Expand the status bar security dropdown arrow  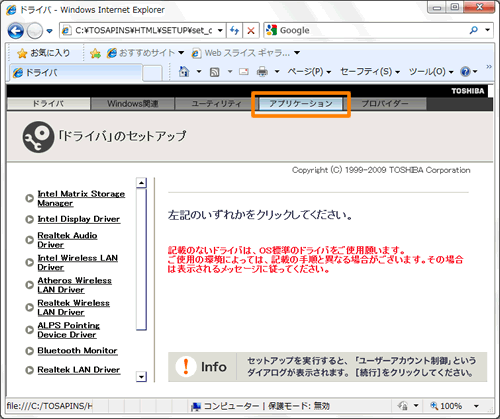pos(416,406)
